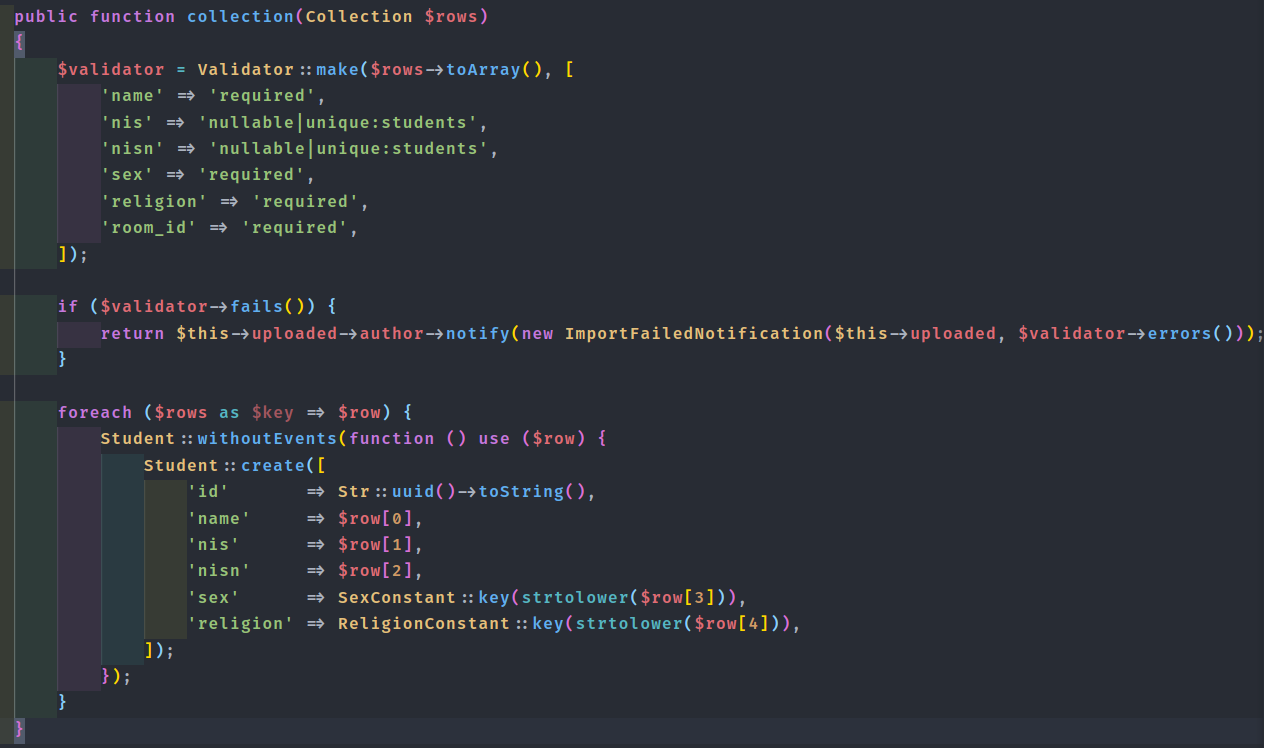
Task: Click the opening brace below the function signature
Action: [x=19, y=43]
